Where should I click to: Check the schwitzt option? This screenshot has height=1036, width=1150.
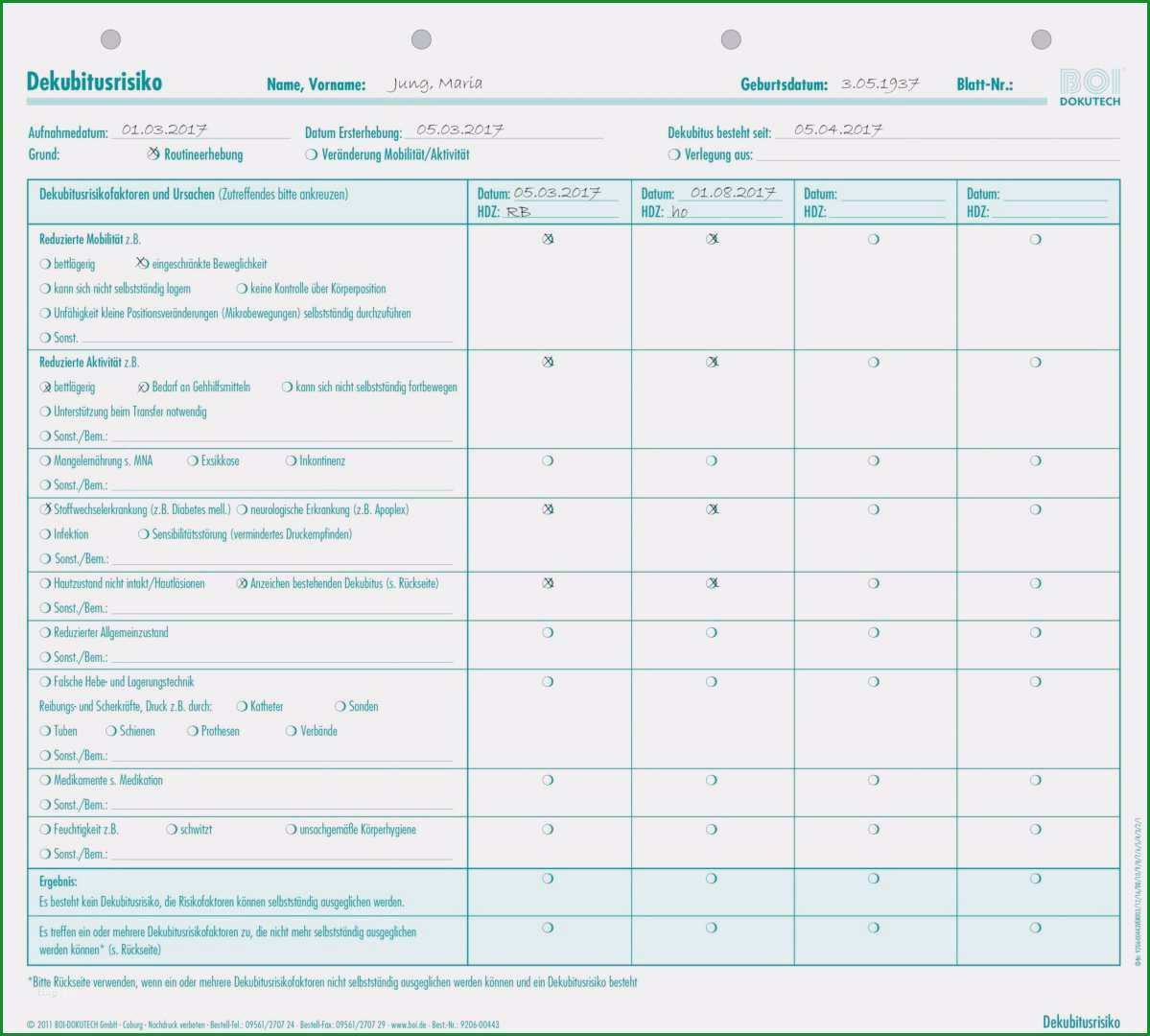coord(172,829)
